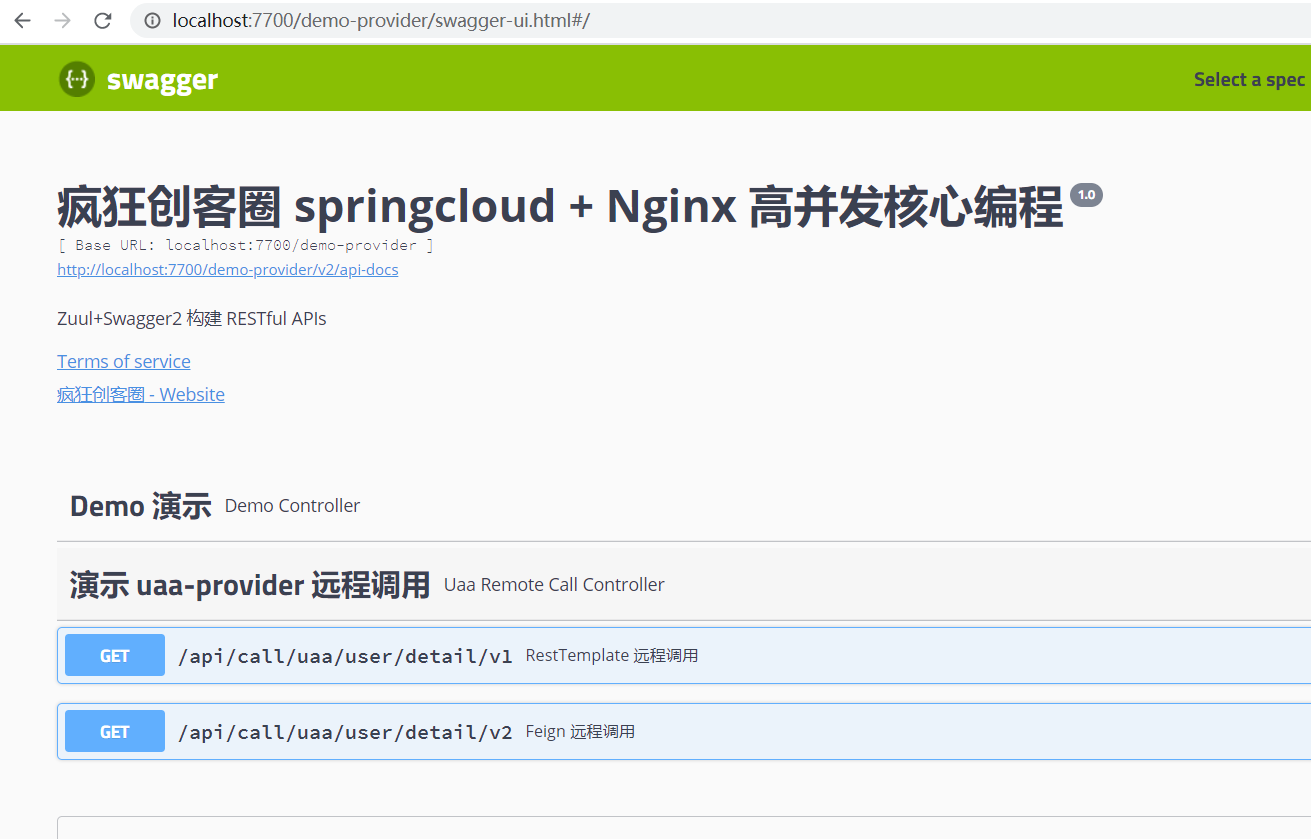Click the 'Zuul+Swagger2 构建 RESTful APIs' description
This screenshot has height=839, width=1311.
(192, 319)
